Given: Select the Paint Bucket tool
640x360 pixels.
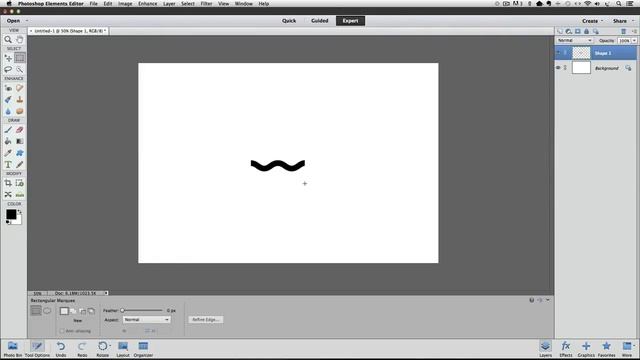Looking at the screenshot, I should click(x=8, y=141).
